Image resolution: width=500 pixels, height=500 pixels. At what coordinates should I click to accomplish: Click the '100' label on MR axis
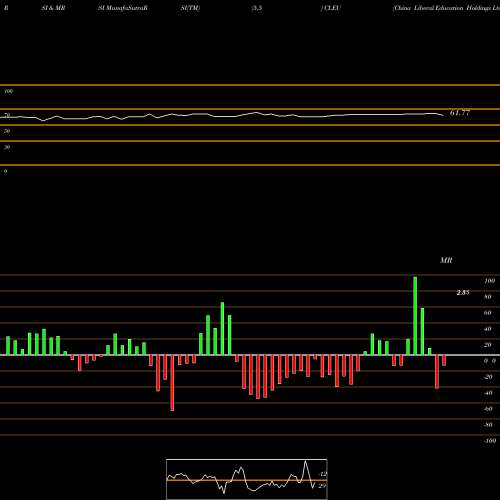click(490, 281)
